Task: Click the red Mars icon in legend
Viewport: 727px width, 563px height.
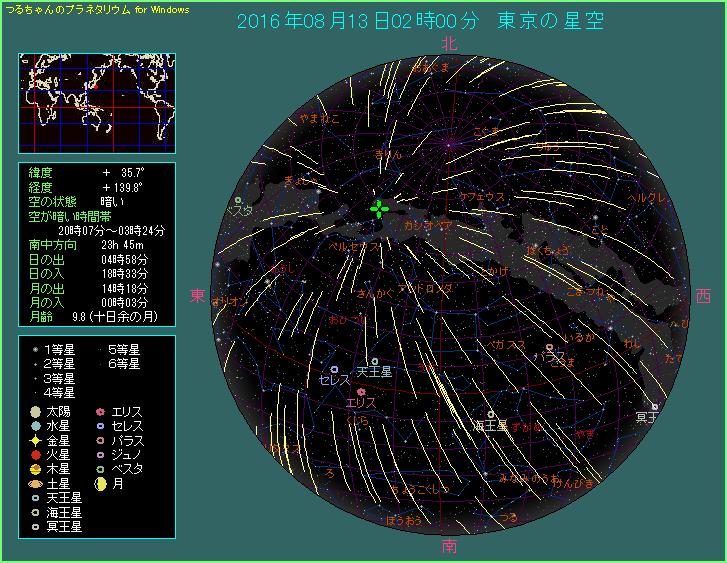Action: pyautogui.click(x=36, y=454)
